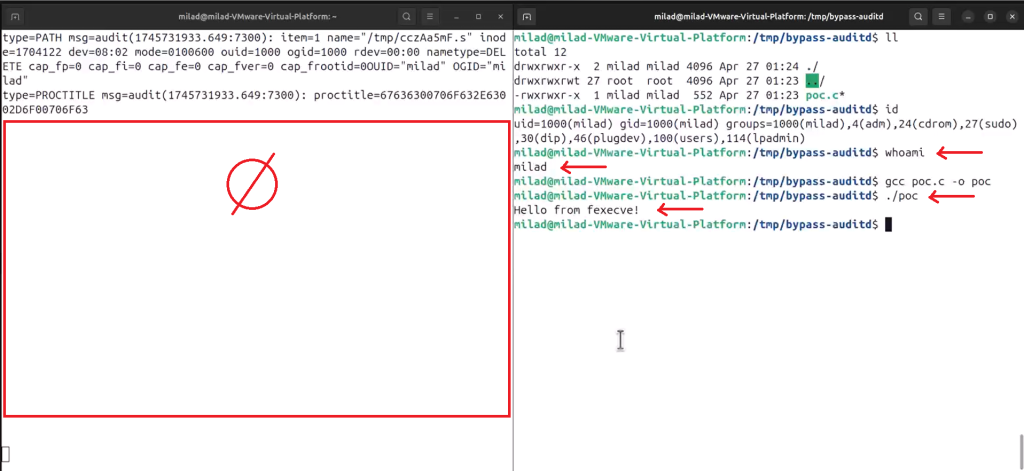The height and width of the screenshot is (471, 1024).
Task: Click highlighted '..' directory entry
Action: [x=812, y=80]
